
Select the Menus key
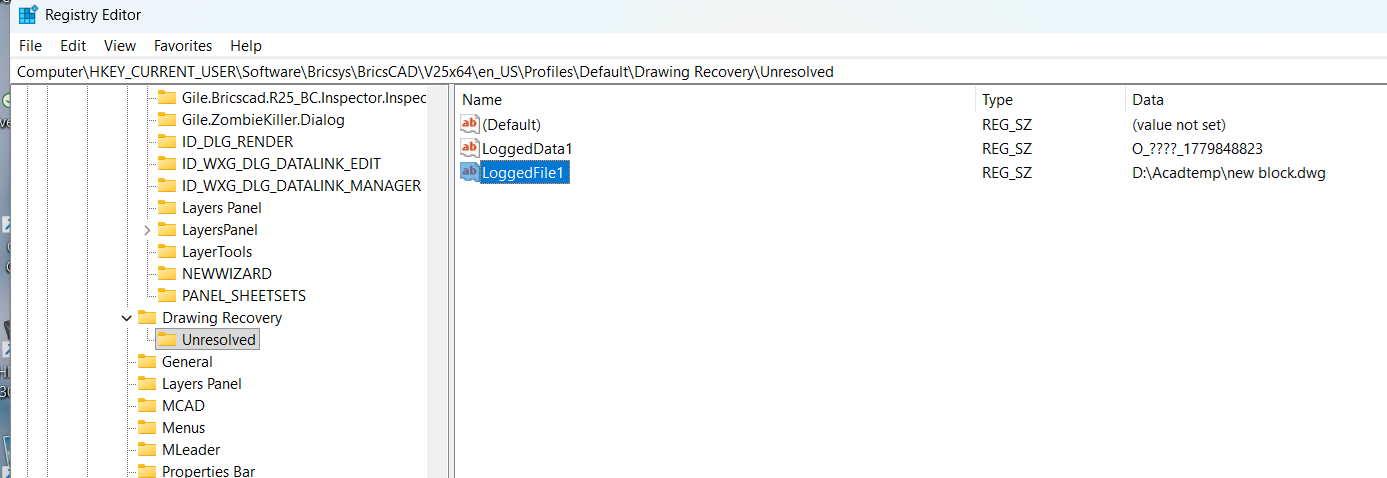184,428
